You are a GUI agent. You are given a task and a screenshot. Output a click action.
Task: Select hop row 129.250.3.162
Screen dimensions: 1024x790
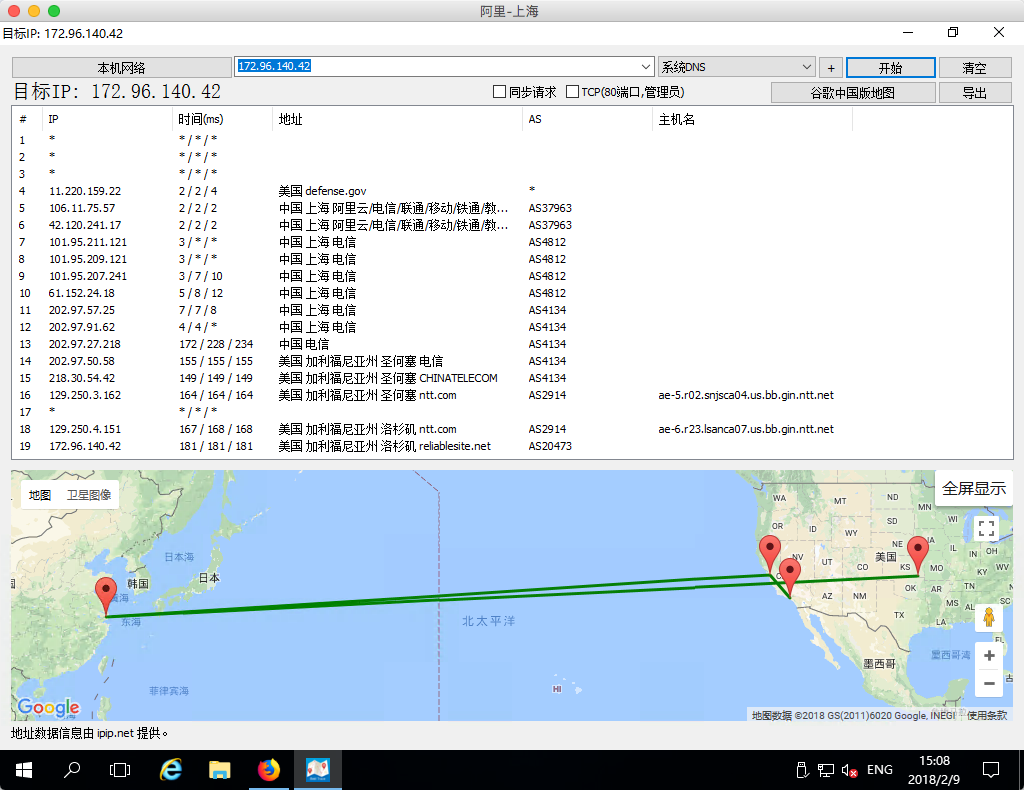(512, 395)
